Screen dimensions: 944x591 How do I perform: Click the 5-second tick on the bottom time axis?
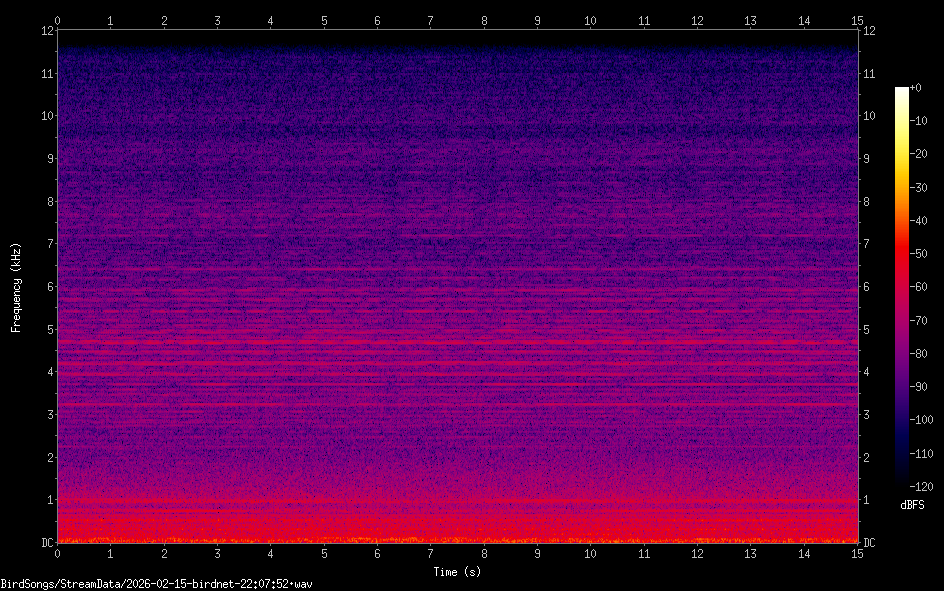[324, 553]
